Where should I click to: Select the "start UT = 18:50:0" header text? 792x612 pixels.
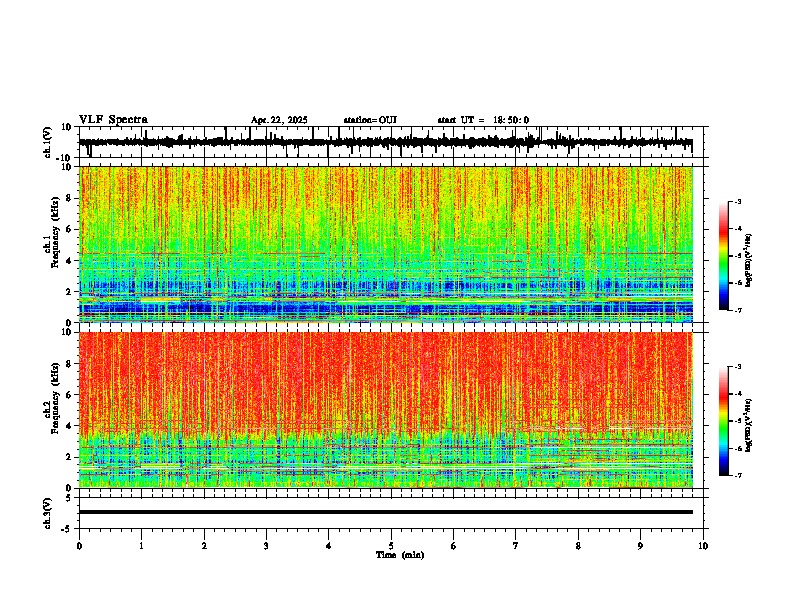[483, 120]
